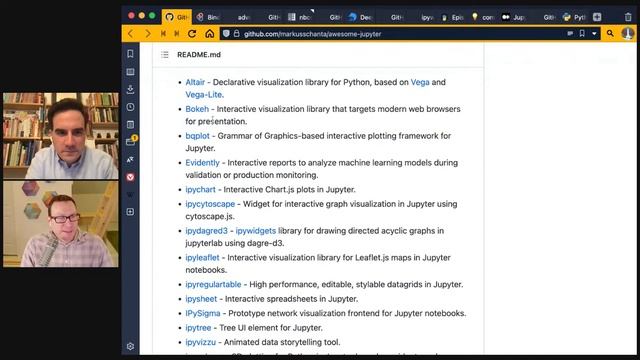The image size is (640, 360).
Task: Open the Notes side panel
Action: point(130,124)
